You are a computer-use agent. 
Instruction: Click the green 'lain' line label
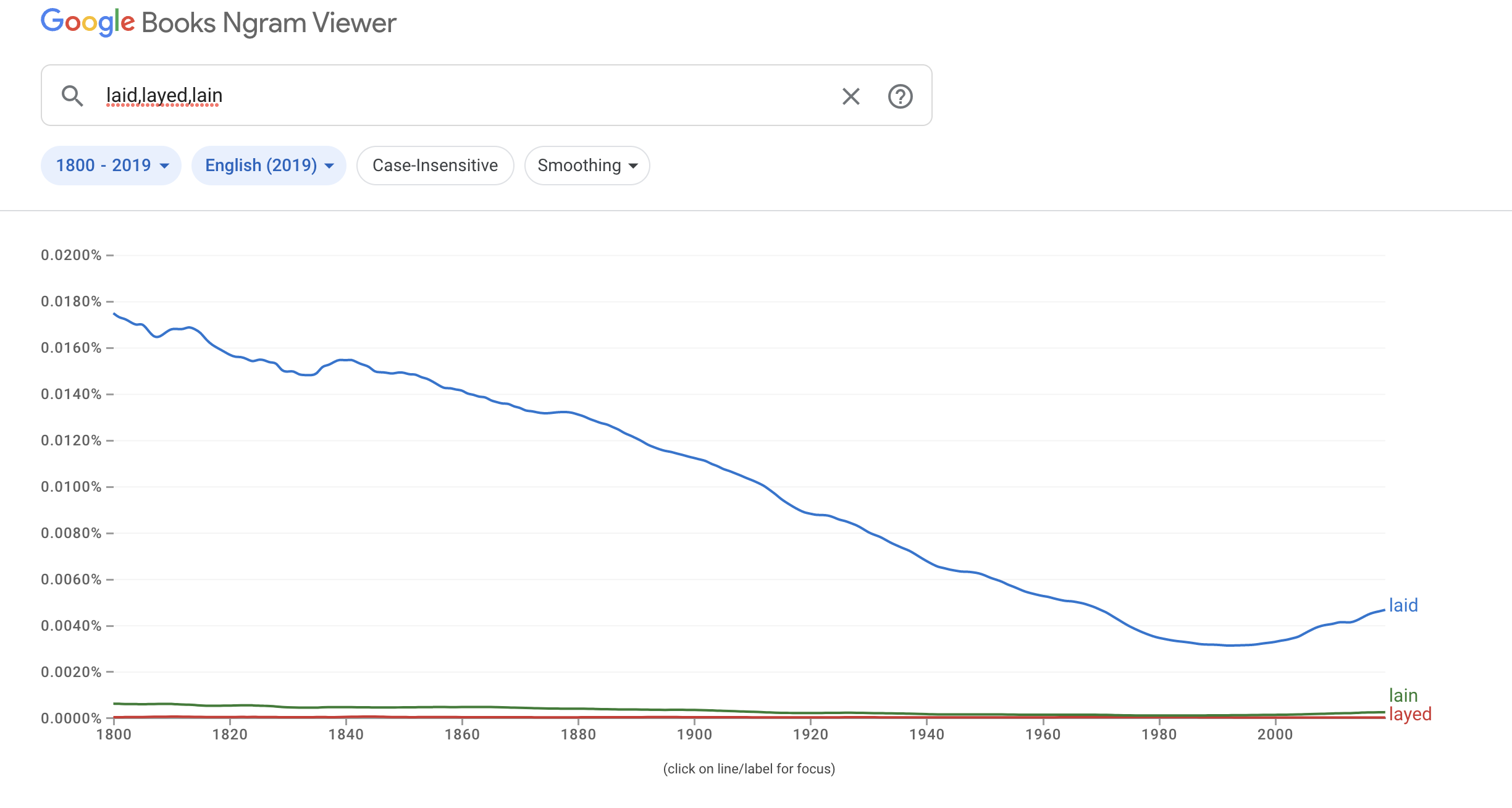click(1403, 696)
